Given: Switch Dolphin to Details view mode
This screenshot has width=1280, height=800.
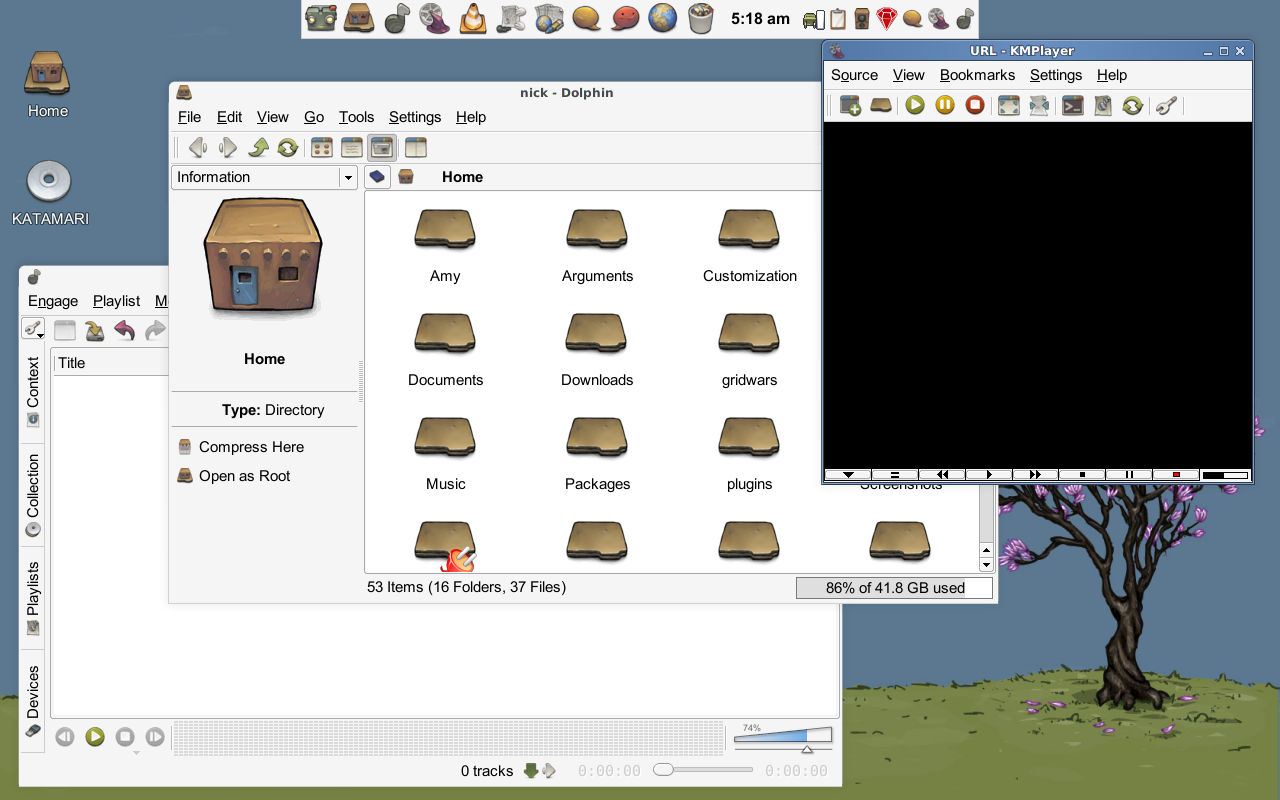Looking at the screenshot, I should tap(352, 148).
